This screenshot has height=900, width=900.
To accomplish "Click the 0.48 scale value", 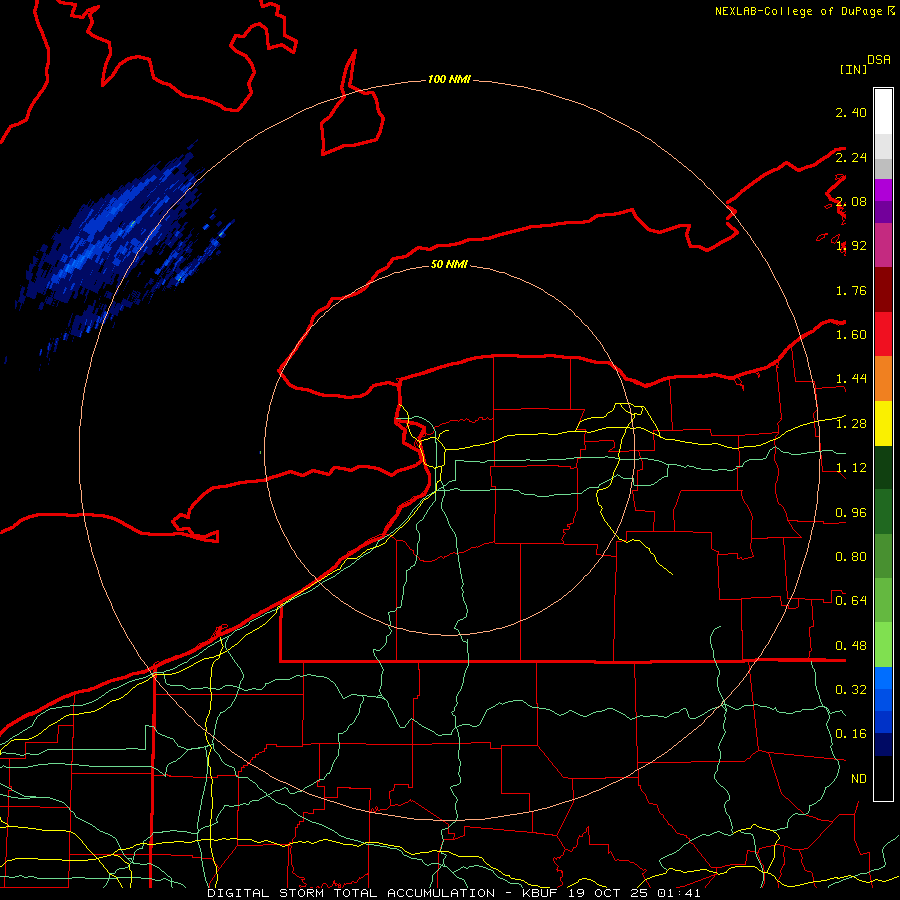I will (851, 646).
